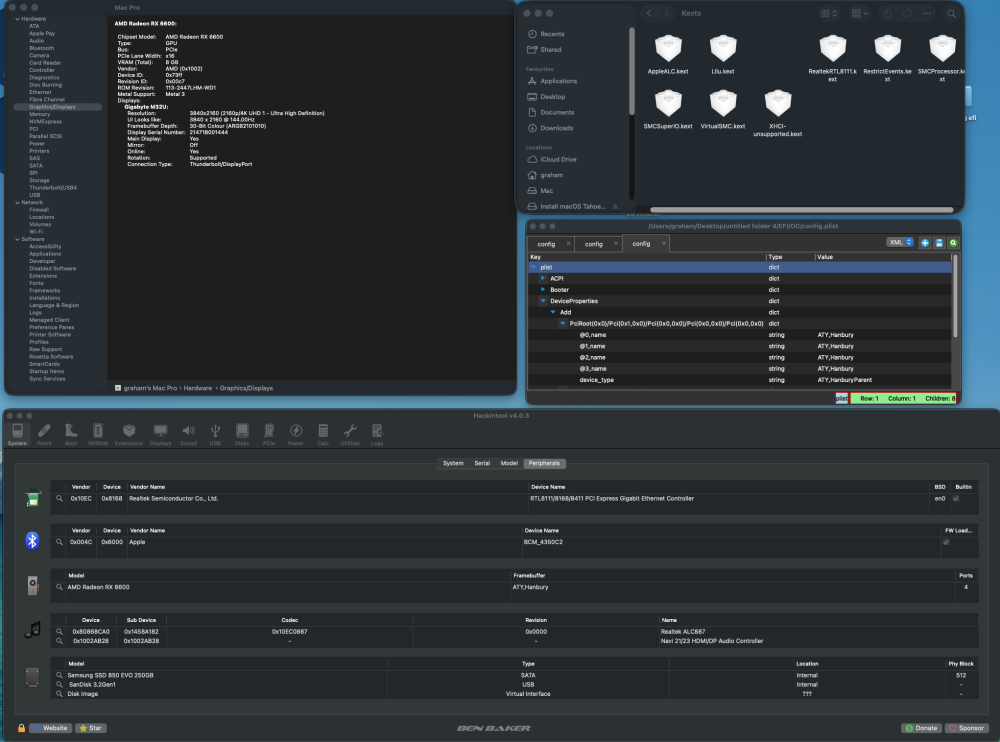The image size is (1000, 742).
Task: Select SMCSuperIO.kext in Kexts Finder window
Action: coord(668,110)
